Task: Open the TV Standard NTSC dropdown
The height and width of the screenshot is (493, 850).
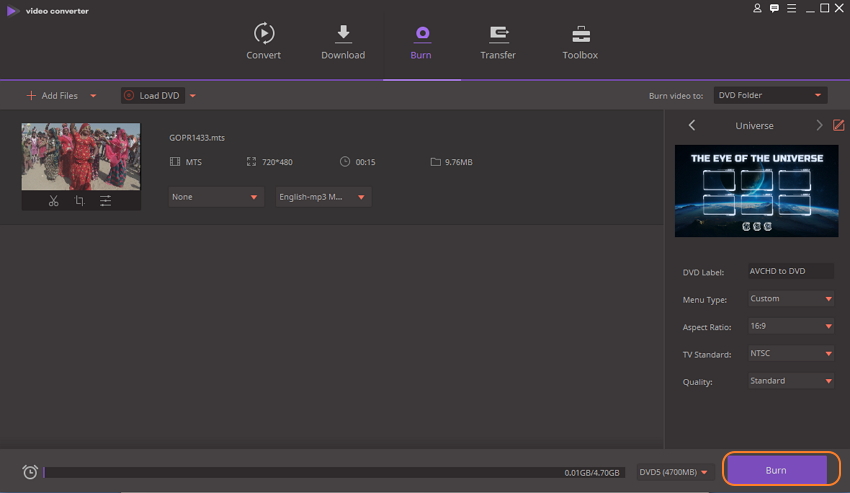Action: pyautogui.click(x=790, y=354)
